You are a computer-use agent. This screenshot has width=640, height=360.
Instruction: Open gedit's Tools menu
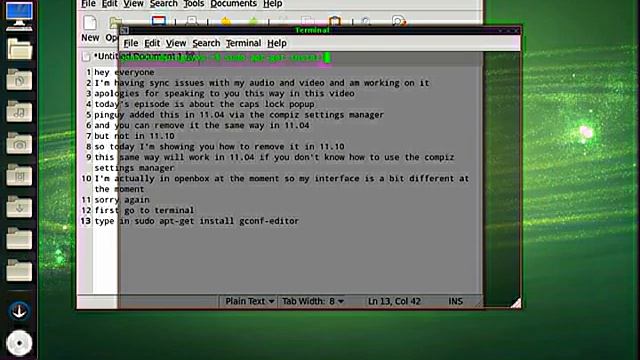[193, 4]
